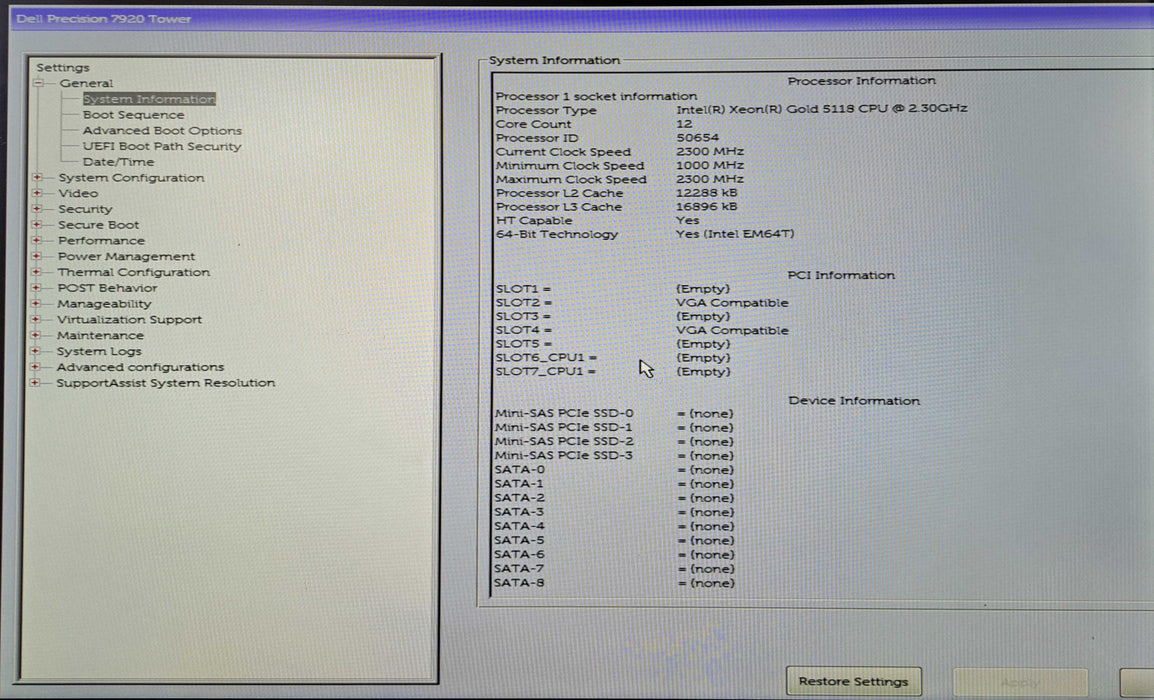This screenshot has width=1154, height=700.
Task: Click the SLOT7_CPU1 row
Action: click(612, 372)
